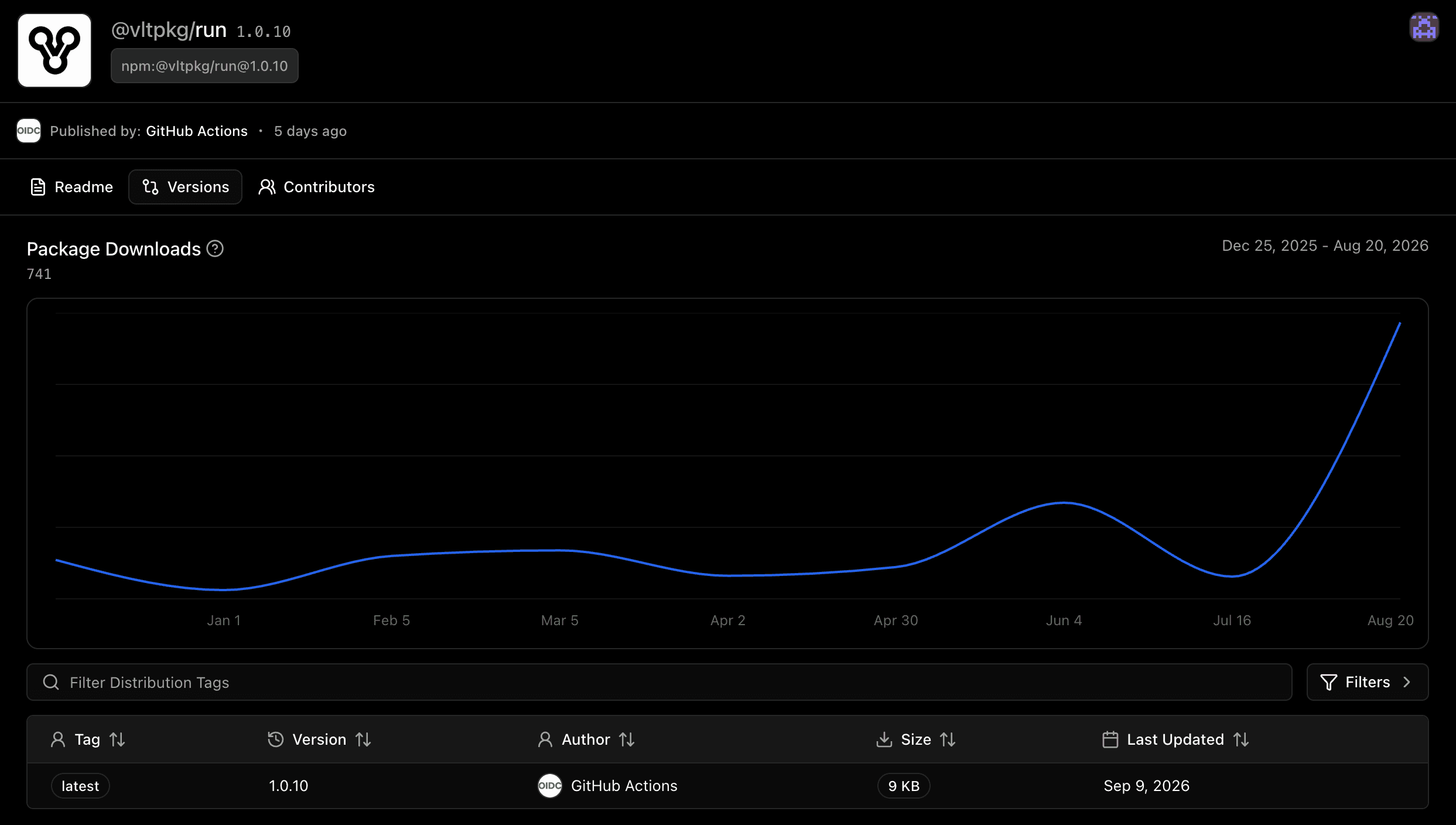This screenshot has height=825, width=1456.
Task: Click the Version column header label
Action: coord(319,739)
